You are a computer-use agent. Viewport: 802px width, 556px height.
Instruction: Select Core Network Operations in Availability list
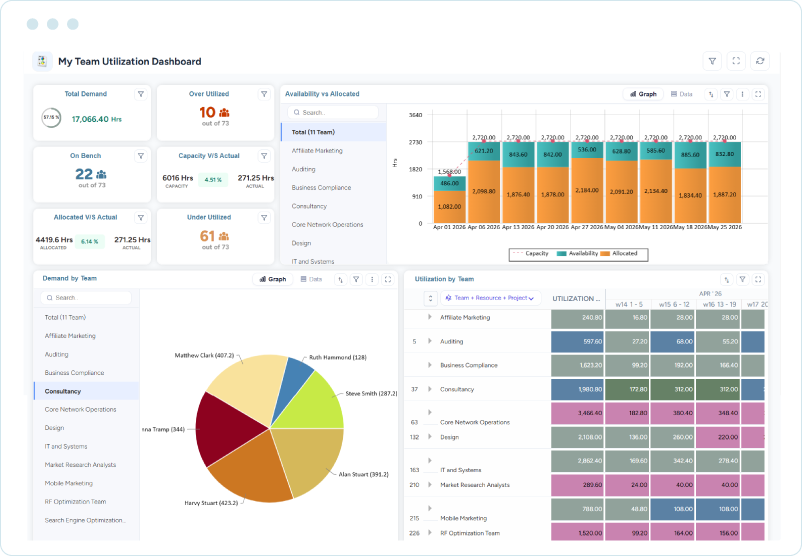[333, 225]
